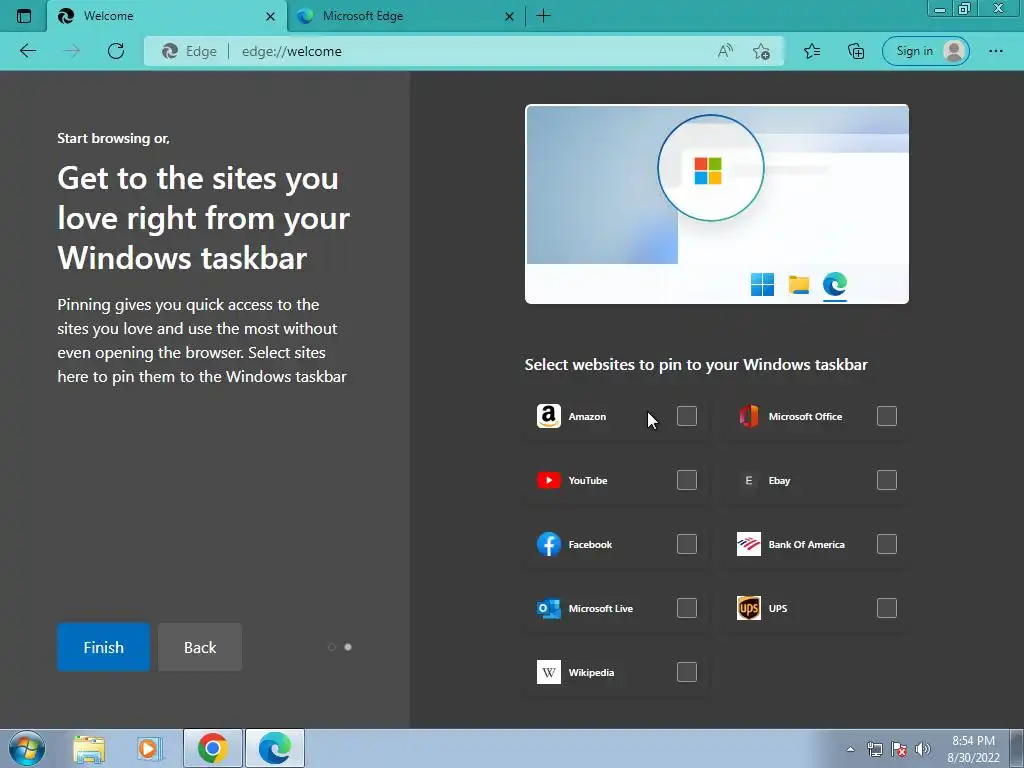Screen dimensions: 1024x768
Task: Click the Finish button
Action: tap(103, 647)
